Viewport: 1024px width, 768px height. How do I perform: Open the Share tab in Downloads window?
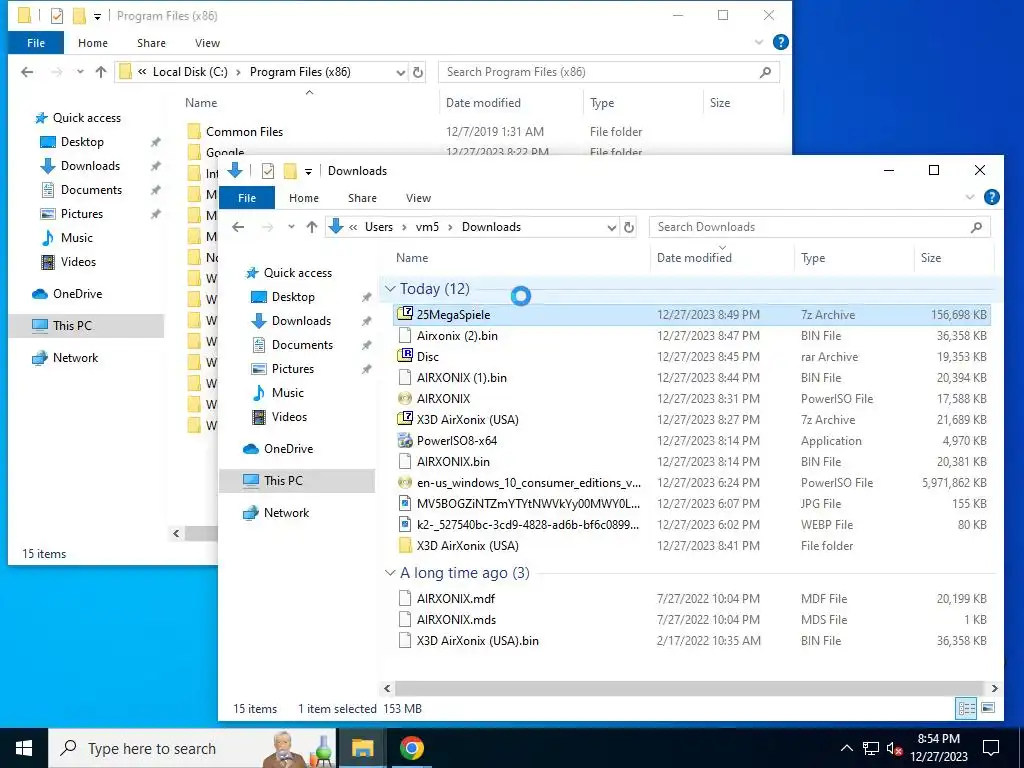coord(362,198)
